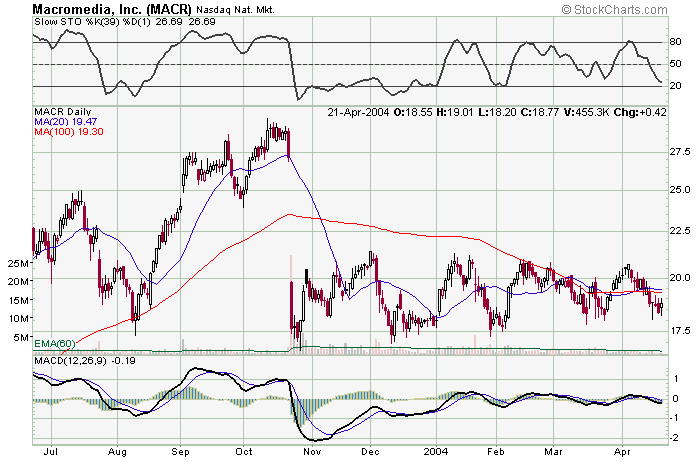The height and width of the screenshot is (462, 700).
Task: Click the 22.5 price axis label
Action: pos(679,230)
